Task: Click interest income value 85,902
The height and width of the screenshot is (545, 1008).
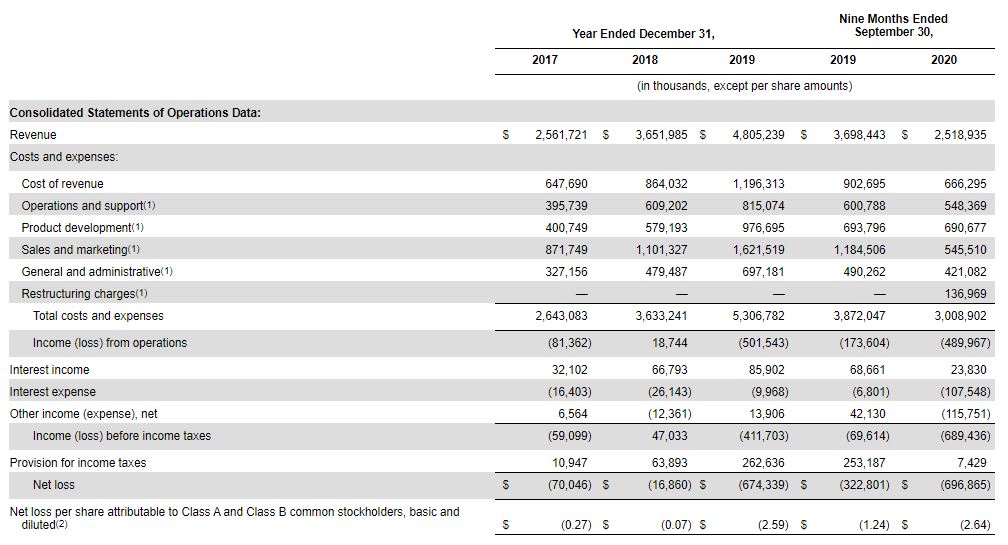Action: [766, 370]
